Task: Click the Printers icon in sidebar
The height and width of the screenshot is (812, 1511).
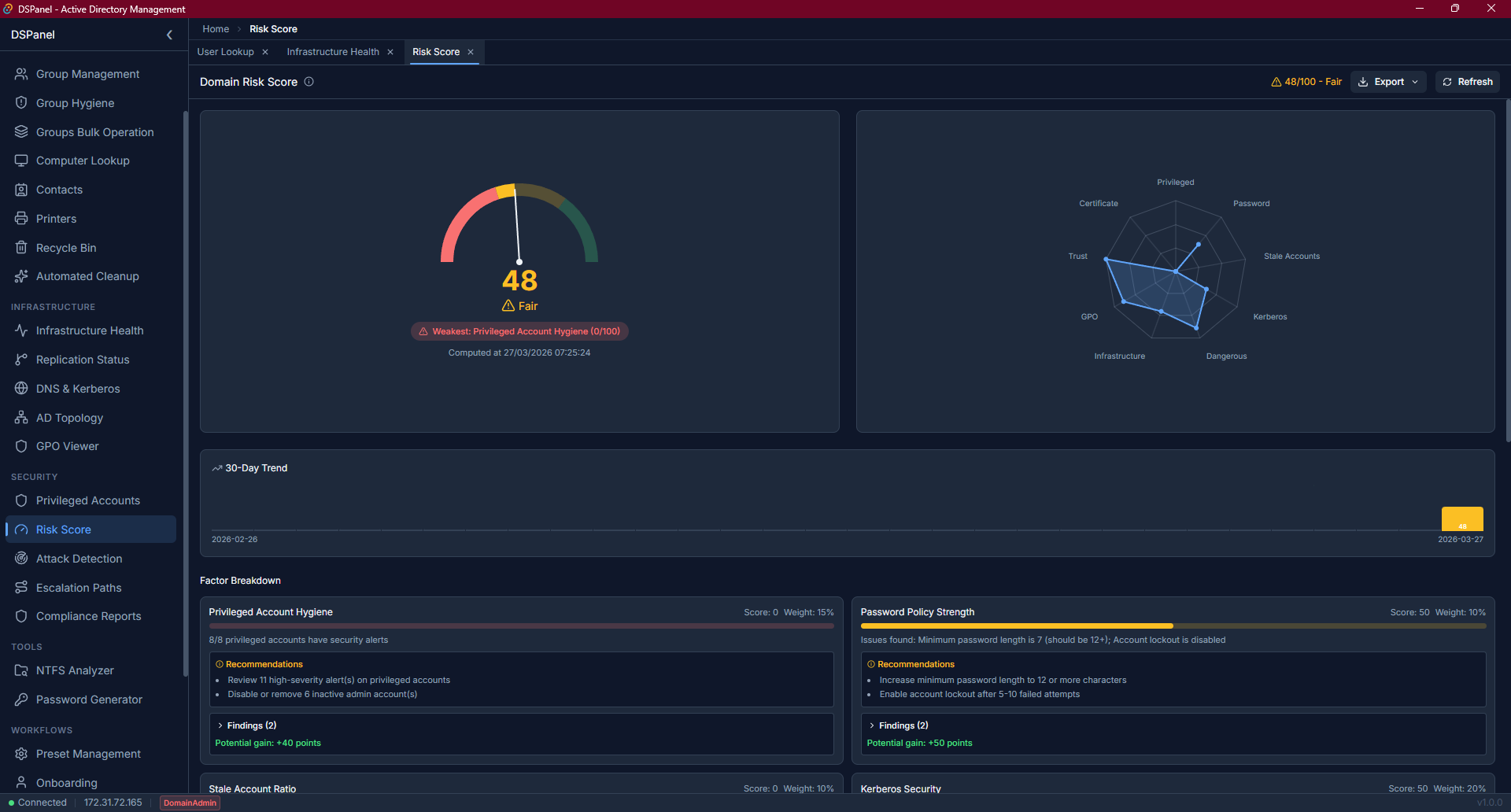Action: point(21,219)
